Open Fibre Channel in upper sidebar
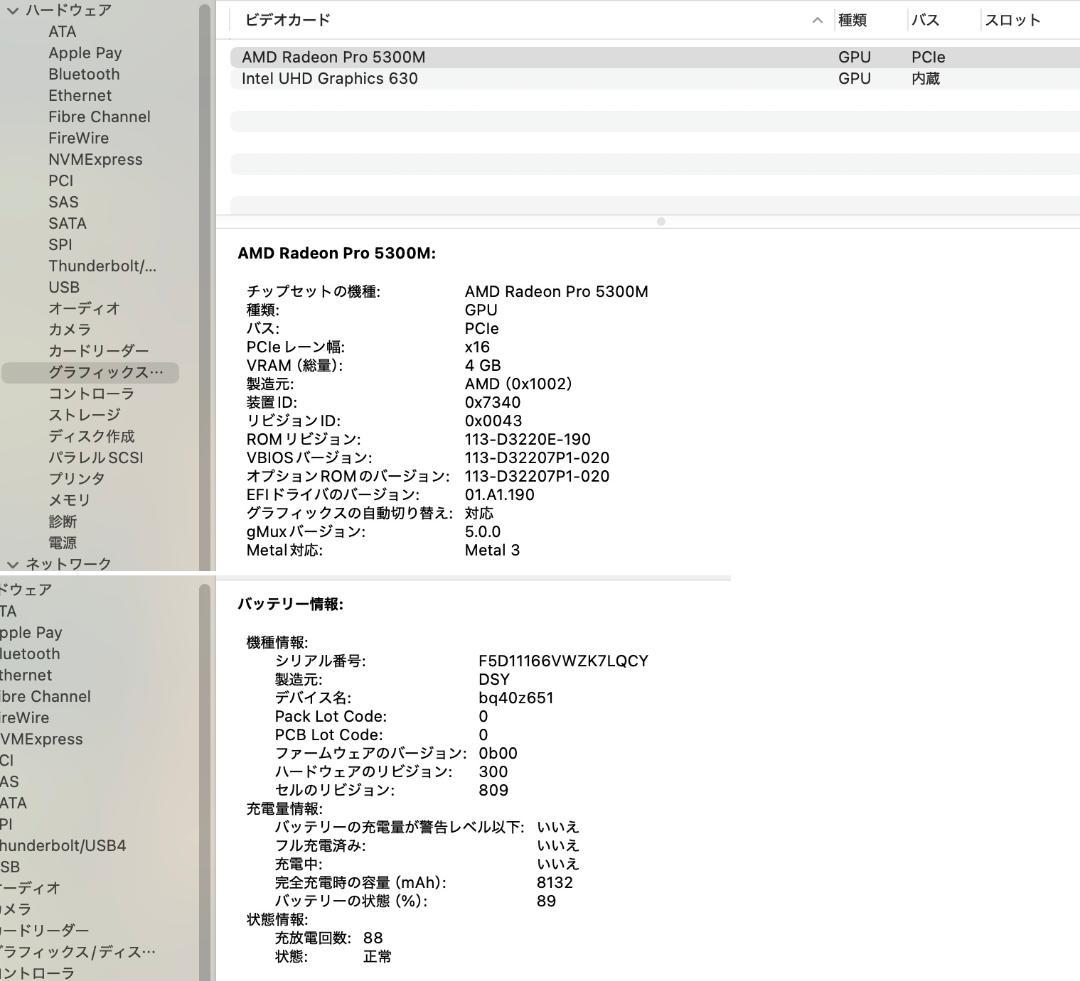 click(99, 117)
